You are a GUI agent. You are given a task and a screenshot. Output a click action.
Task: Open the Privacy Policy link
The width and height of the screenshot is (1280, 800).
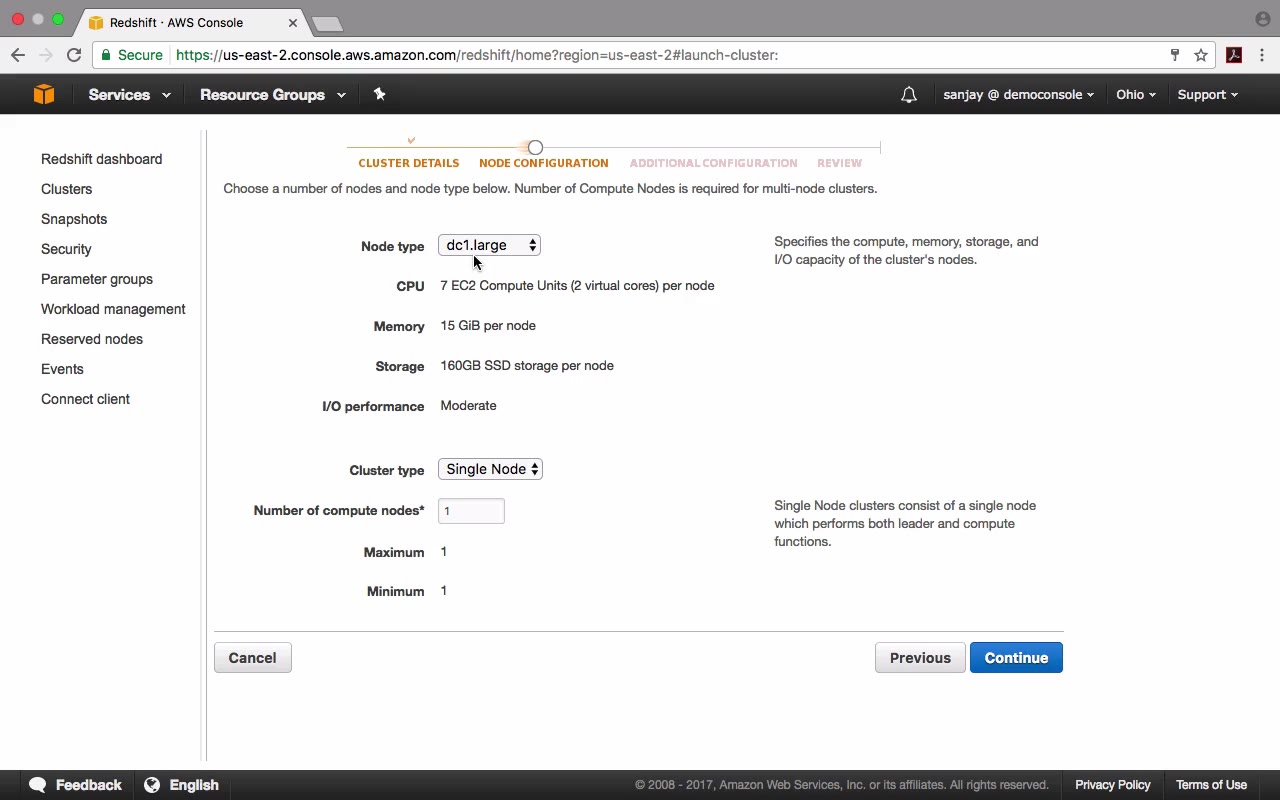(x=1113, y=785)
